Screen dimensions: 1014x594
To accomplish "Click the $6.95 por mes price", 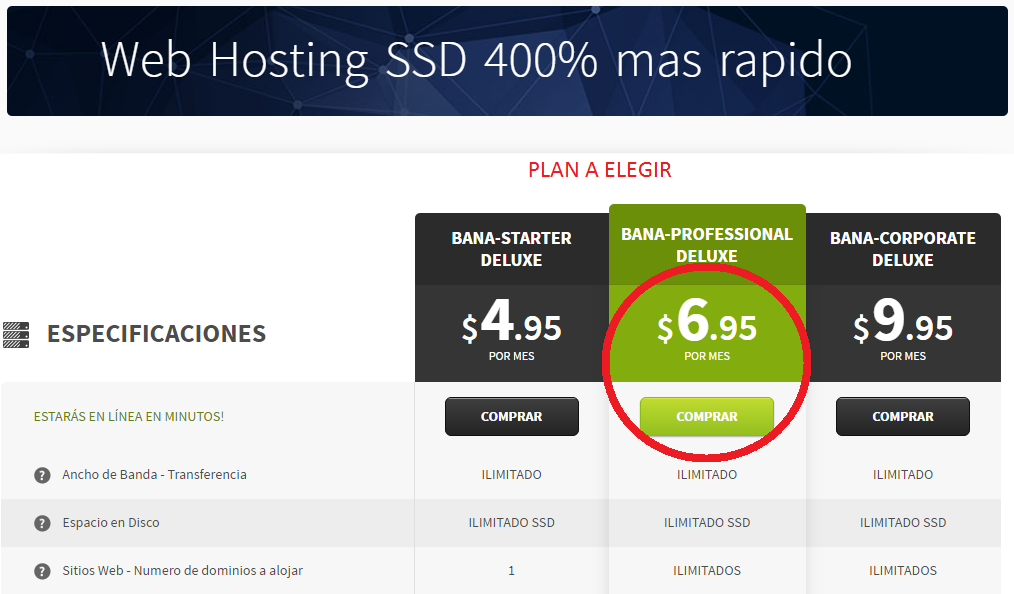I will tap(707, 329).
